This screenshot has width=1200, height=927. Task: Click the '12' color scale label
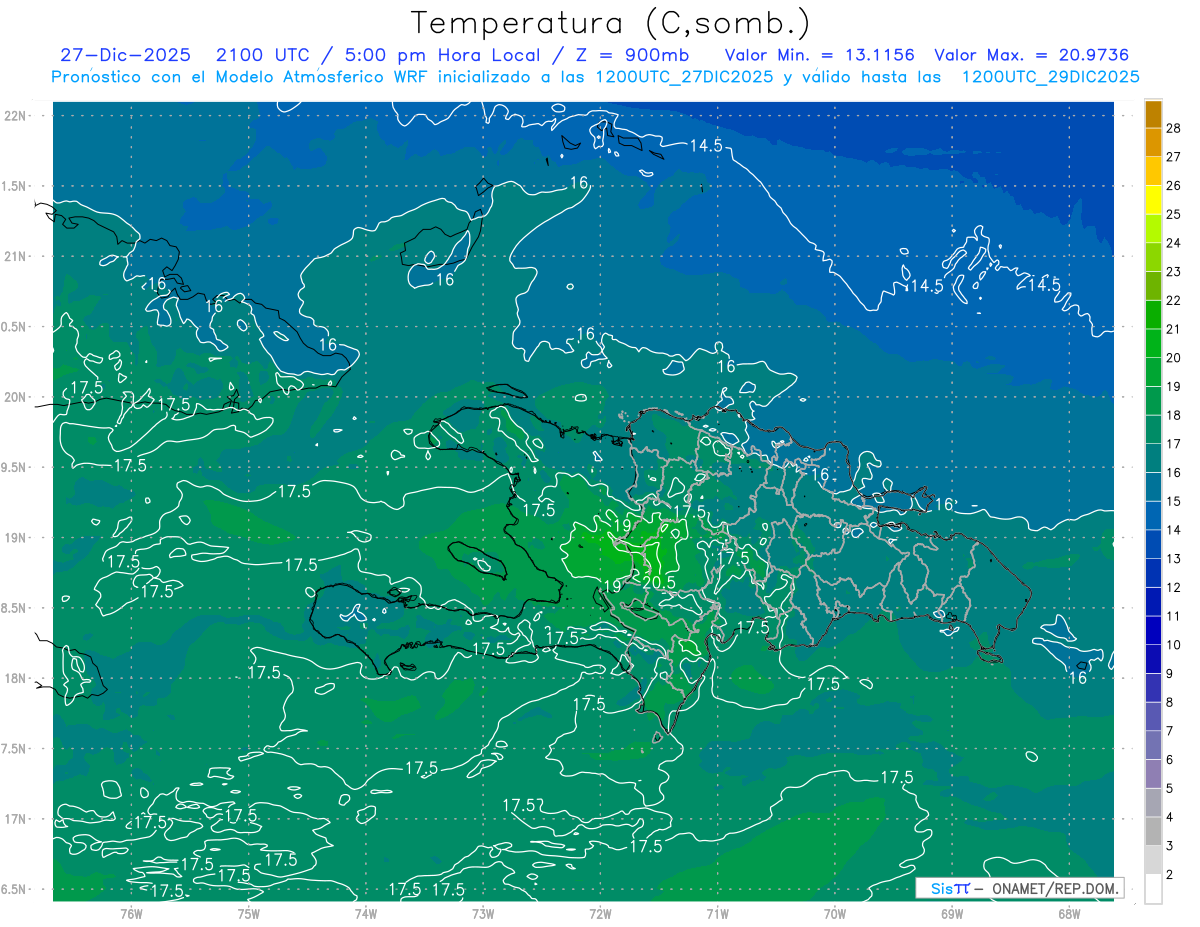(1174, 588)
